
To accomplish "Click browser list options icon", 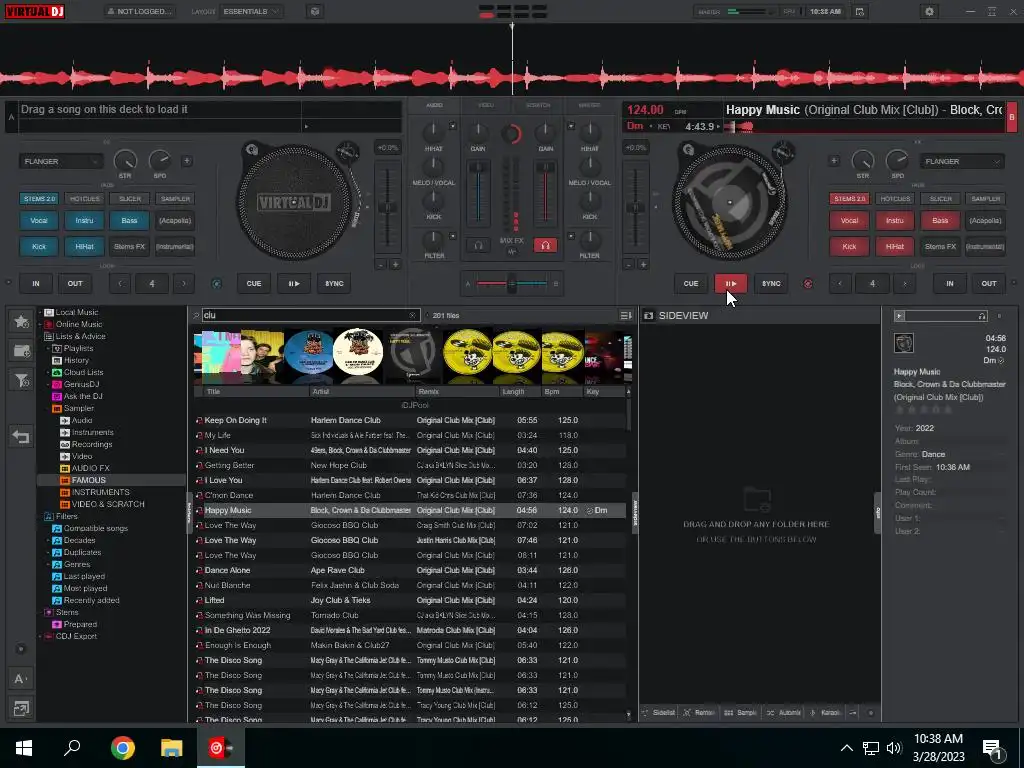I will tap(626, 315).
